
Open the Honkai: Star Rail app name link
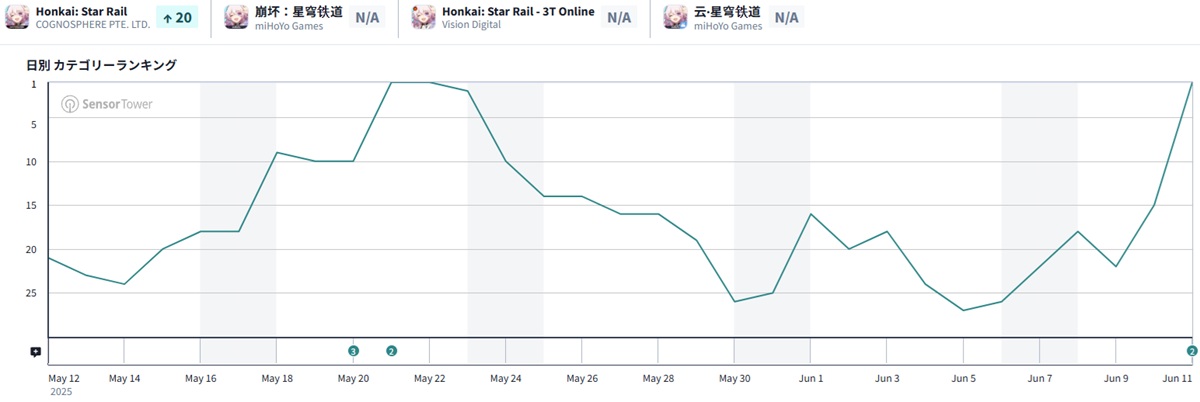click(82, 11)
